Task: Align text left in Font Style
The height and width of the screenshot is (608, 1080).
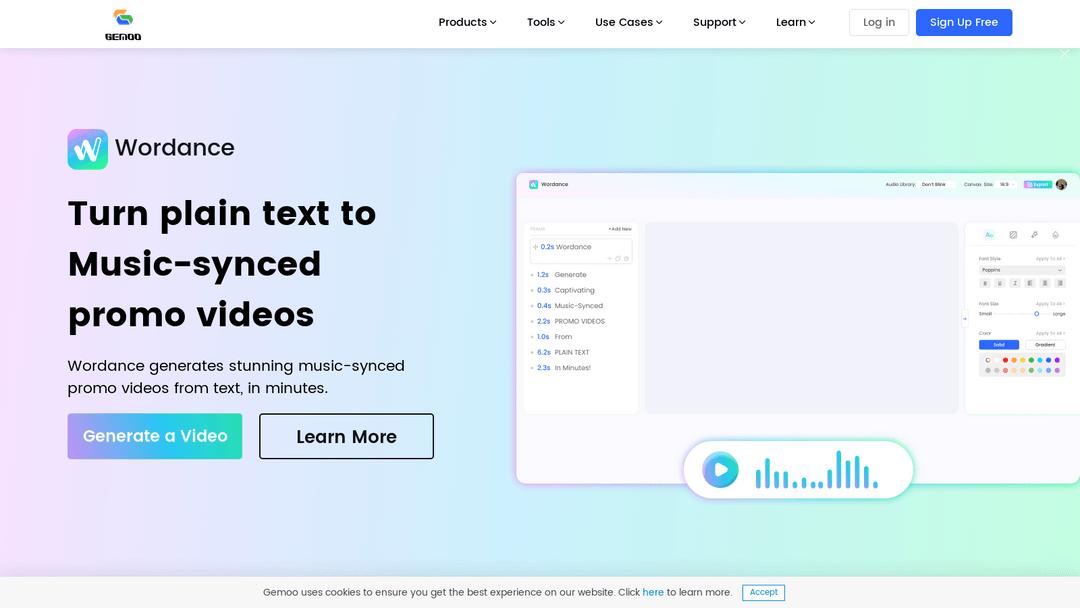Action: pos(1030,283)
